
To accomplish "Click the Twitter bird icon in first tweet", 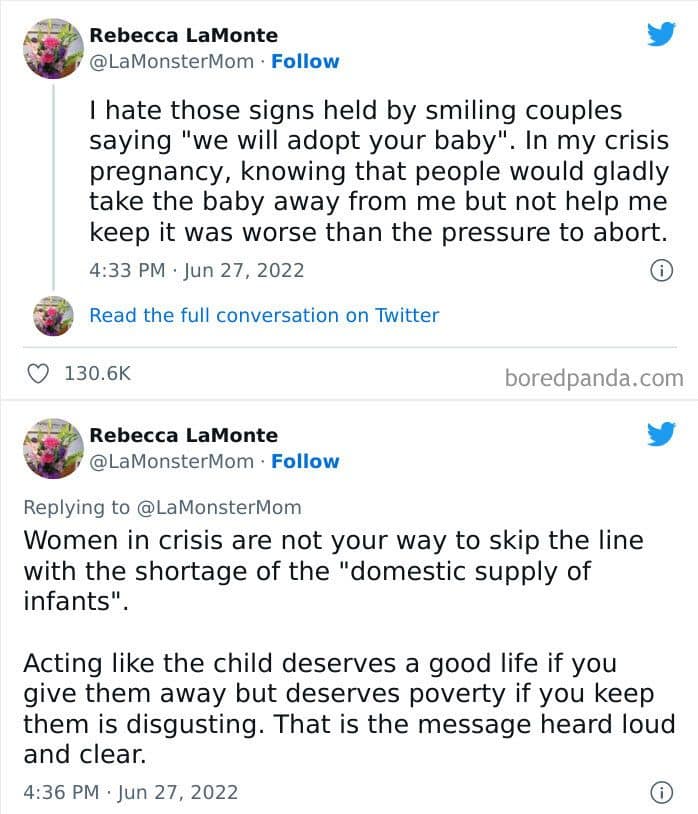I will click(661, 34).
